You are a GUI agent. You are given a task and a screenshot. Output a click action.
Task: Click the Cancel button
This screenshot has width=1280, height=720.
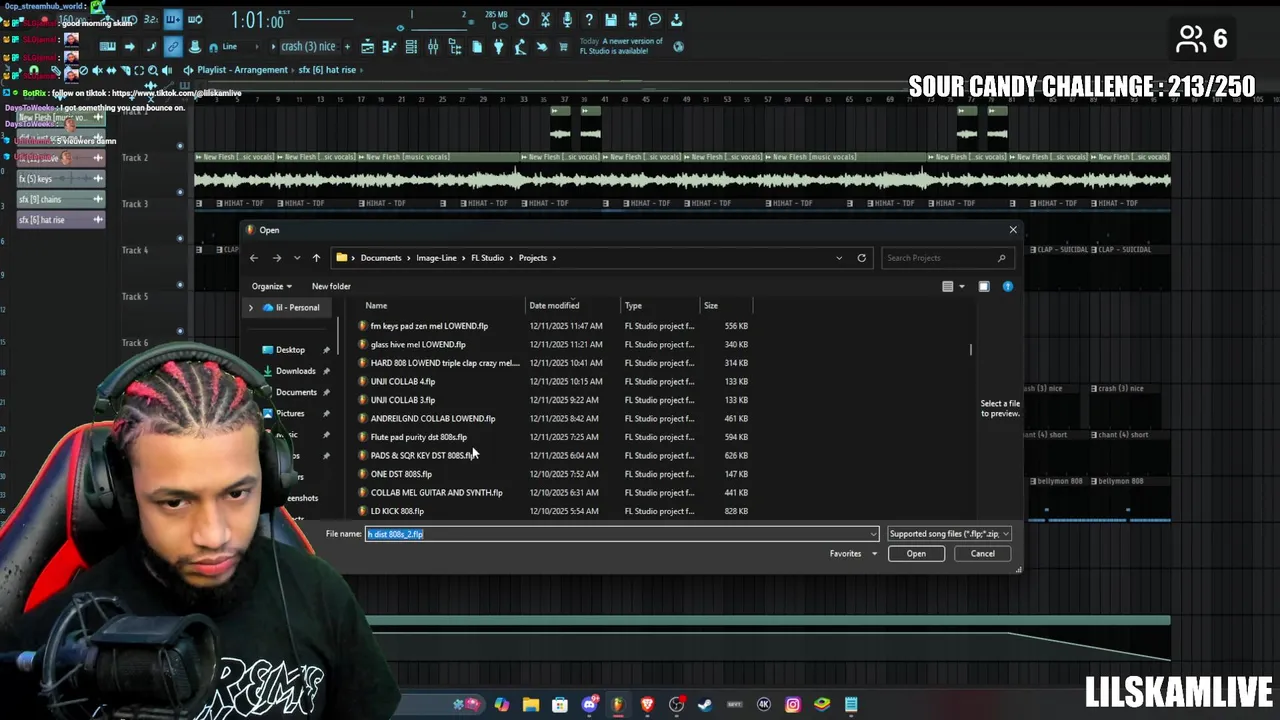click(x=982, y=554)
